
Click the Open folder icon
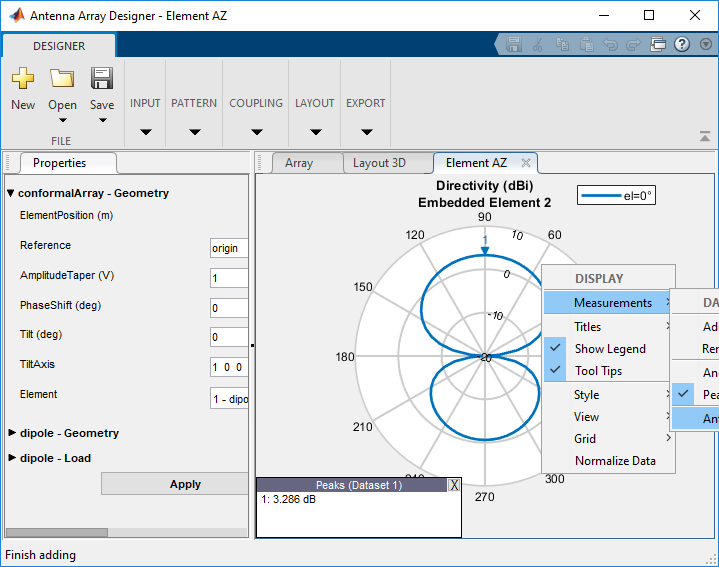[62, 79]
